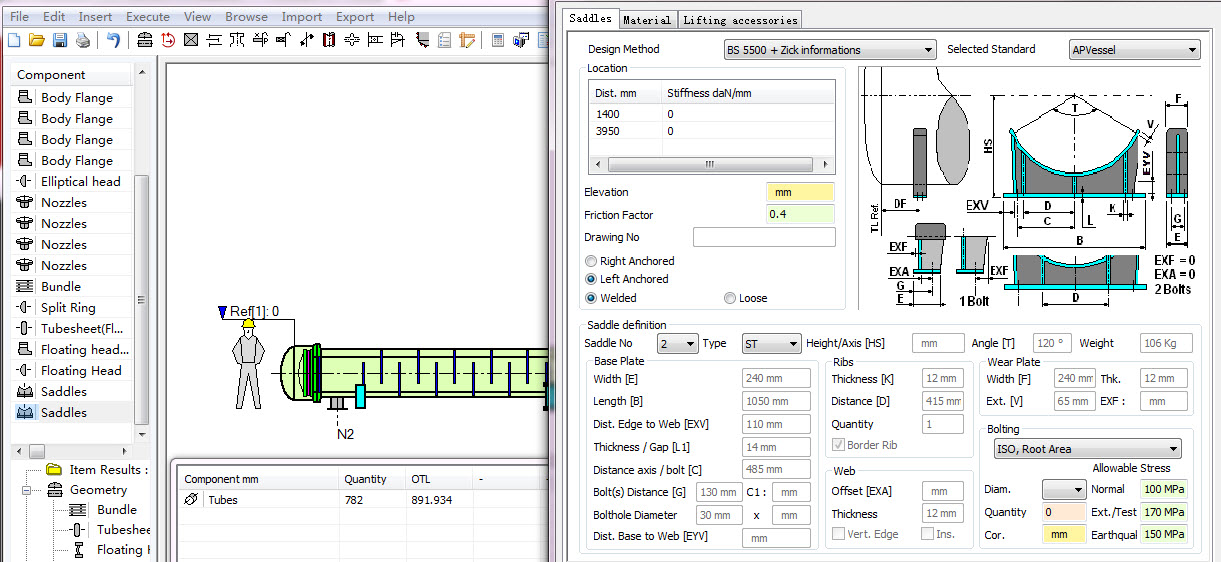
Task: Click the Location table horizontal scrollbar
Action: click(x=711, y=165)
